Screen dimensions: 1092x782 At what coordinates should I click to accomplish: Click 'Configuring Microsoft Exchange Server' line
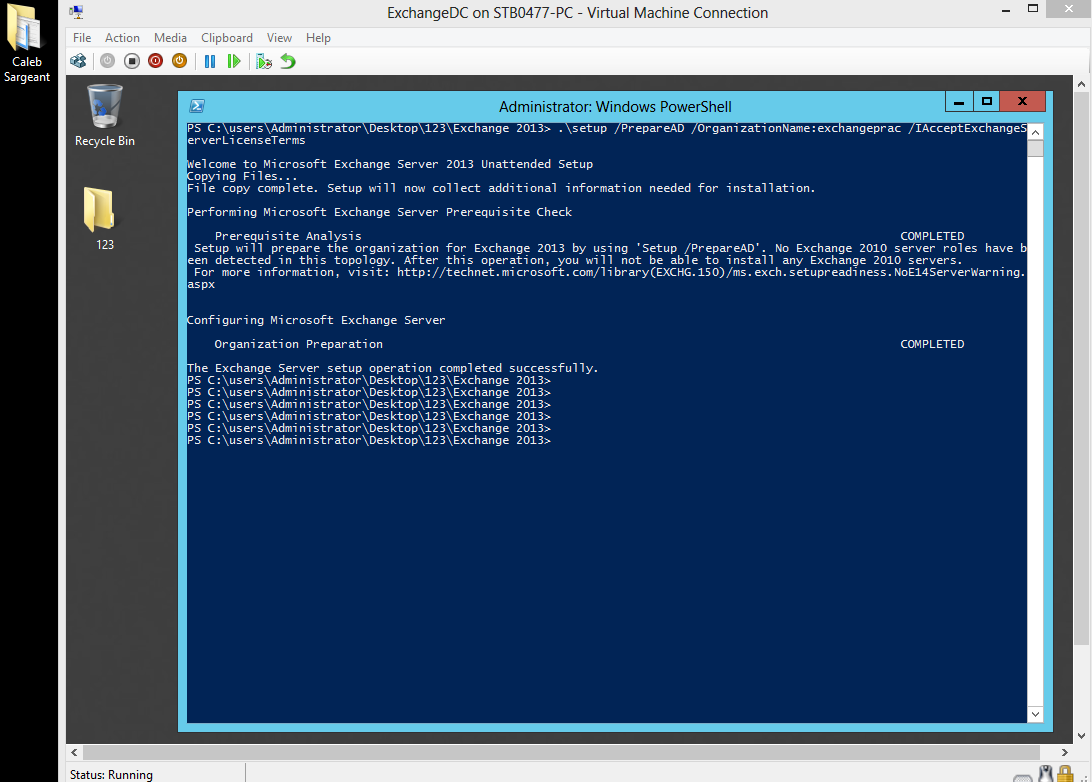tap(315, 320)
